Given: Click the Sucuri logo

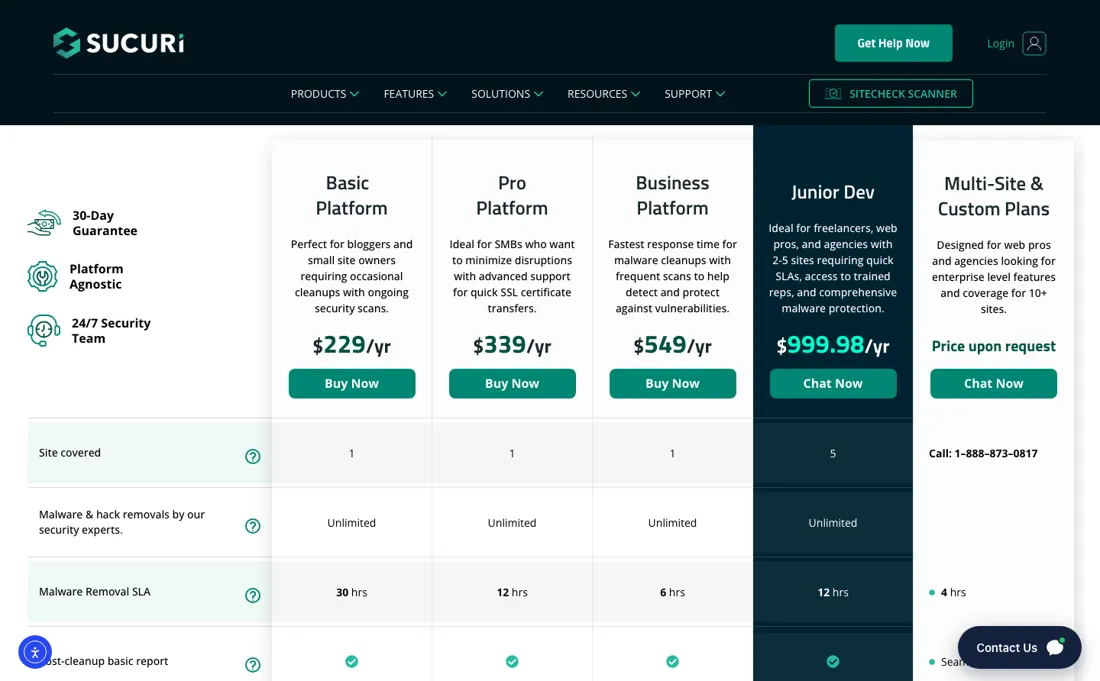Looking at the screenshot, I should (x=119, y=43).
